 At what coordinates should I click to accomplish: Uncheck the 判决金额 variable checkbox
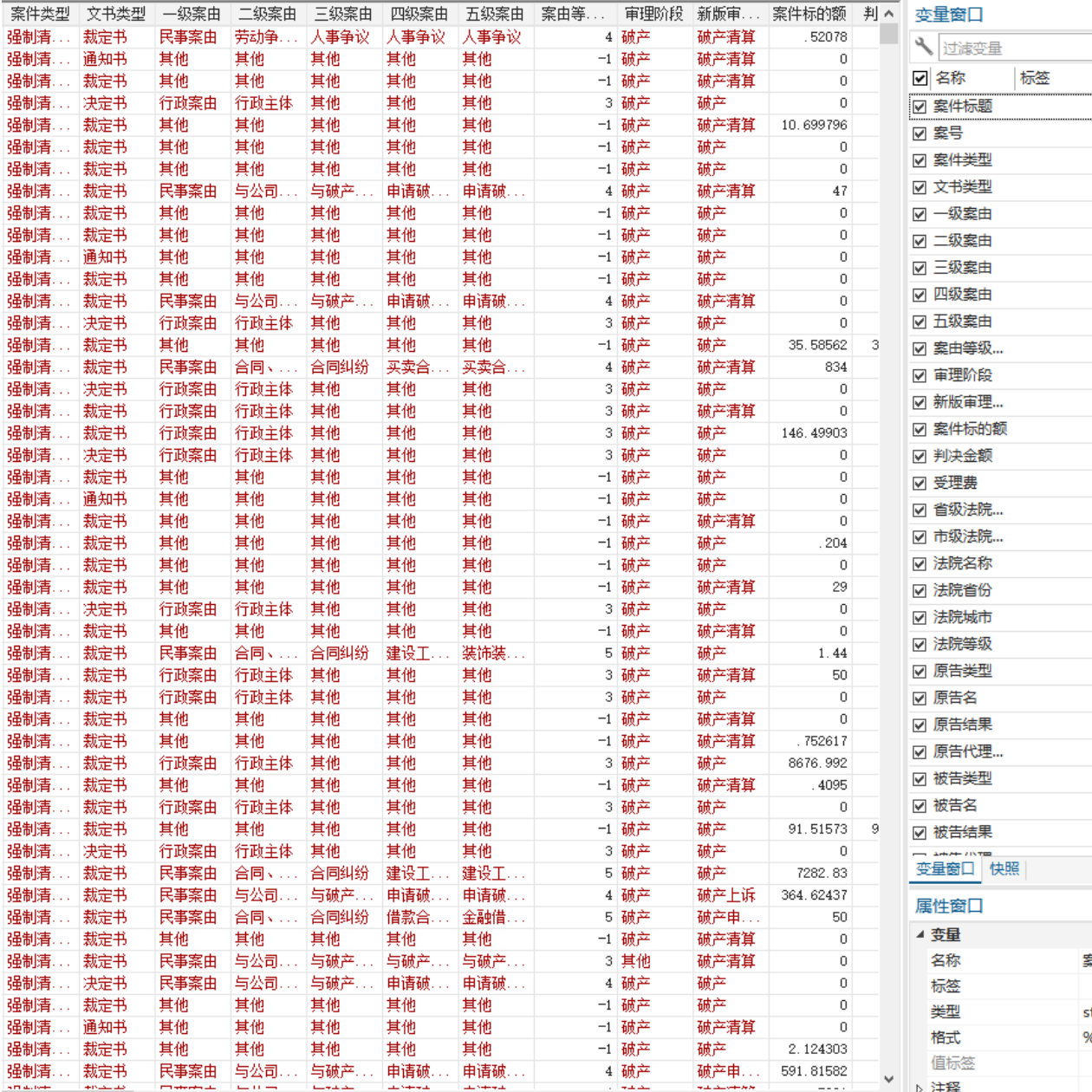click(920, 456)
